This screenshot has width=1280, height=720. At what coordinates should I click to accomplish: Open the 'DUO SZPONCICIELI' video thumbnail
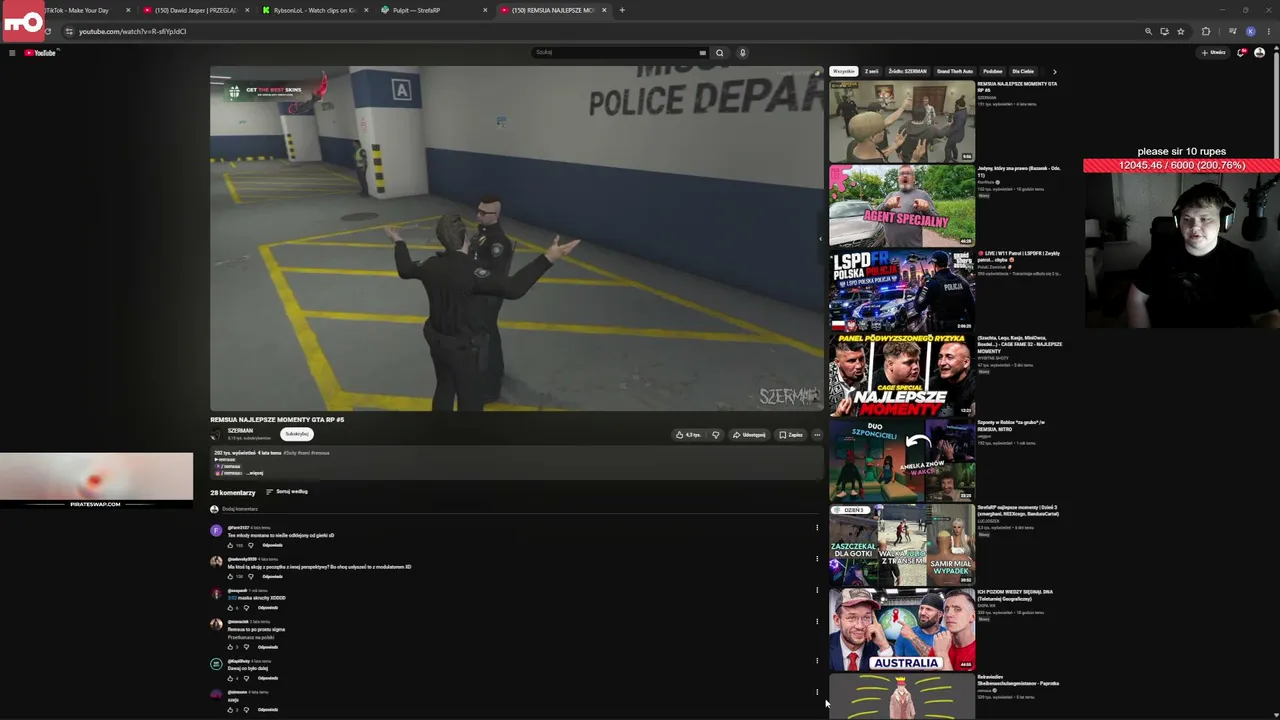pos(902,460)
